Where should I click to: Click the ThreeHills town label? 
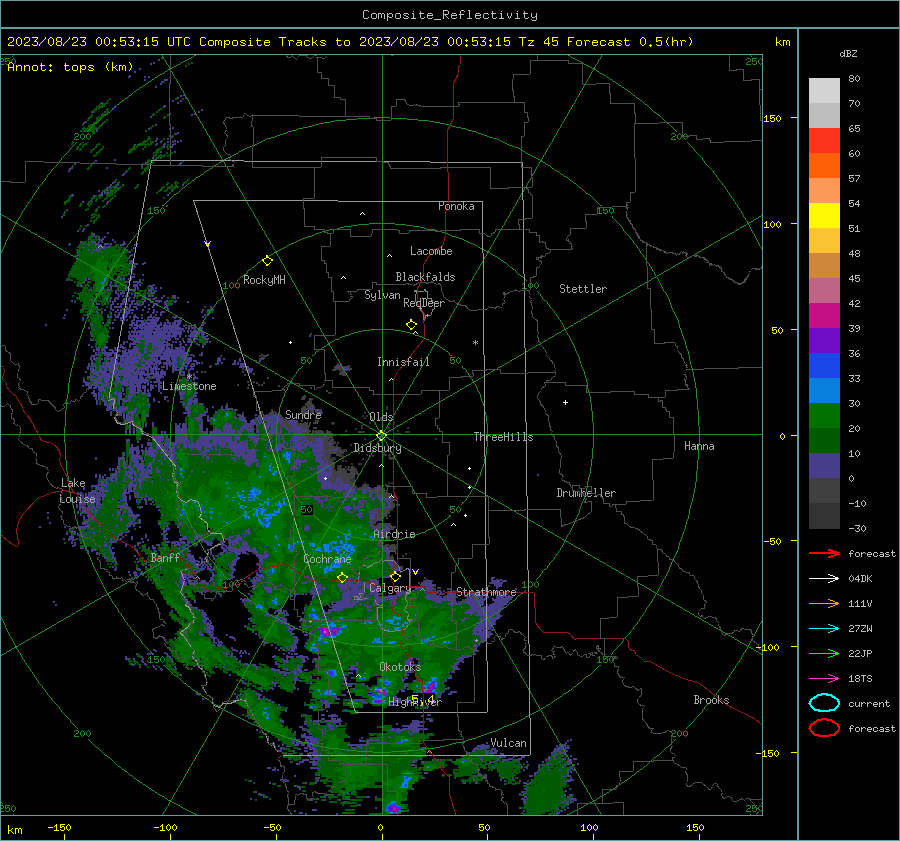tap(503, 437)
